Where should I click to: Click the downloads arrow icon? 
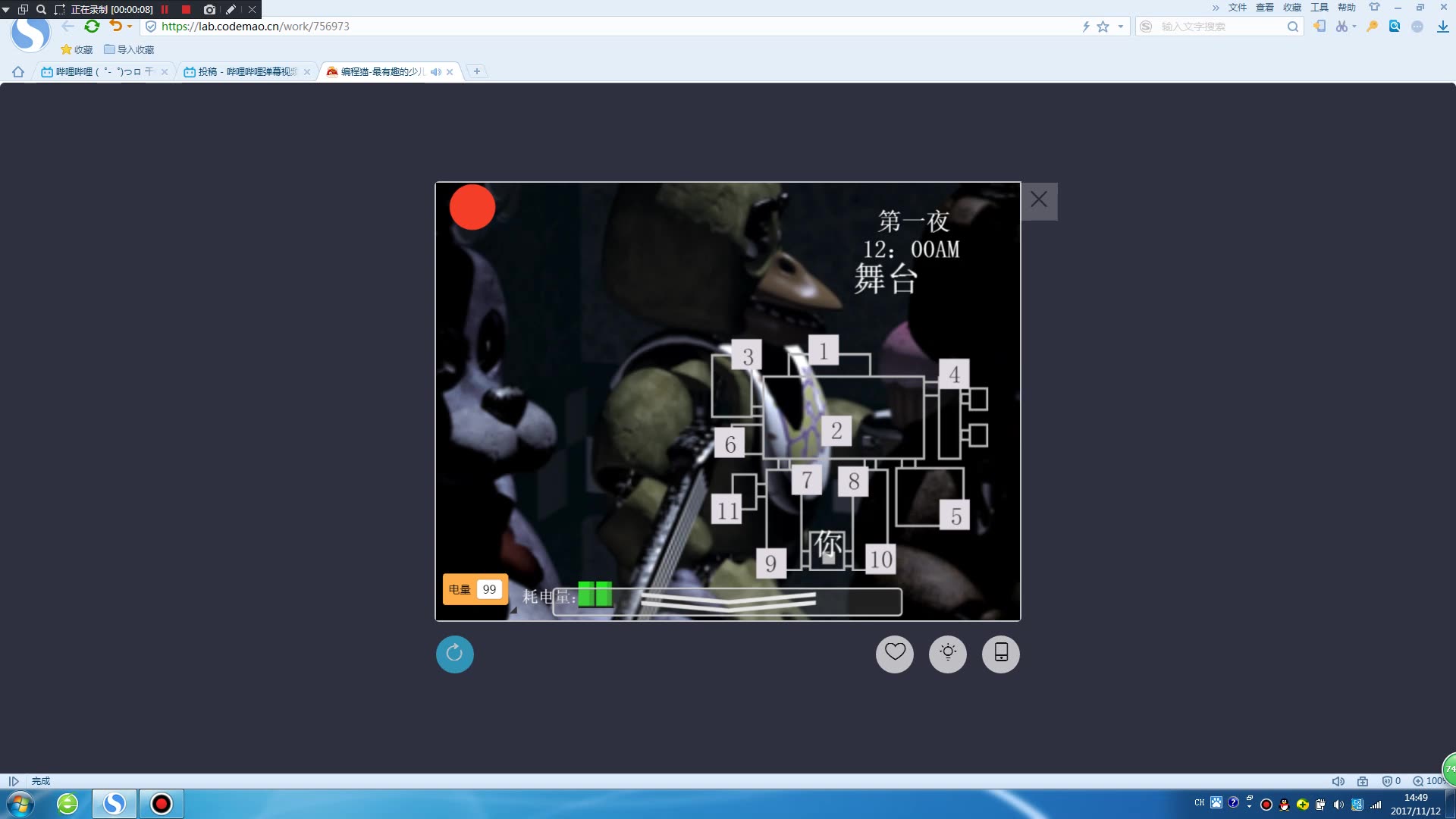(x=1442, y=27)
